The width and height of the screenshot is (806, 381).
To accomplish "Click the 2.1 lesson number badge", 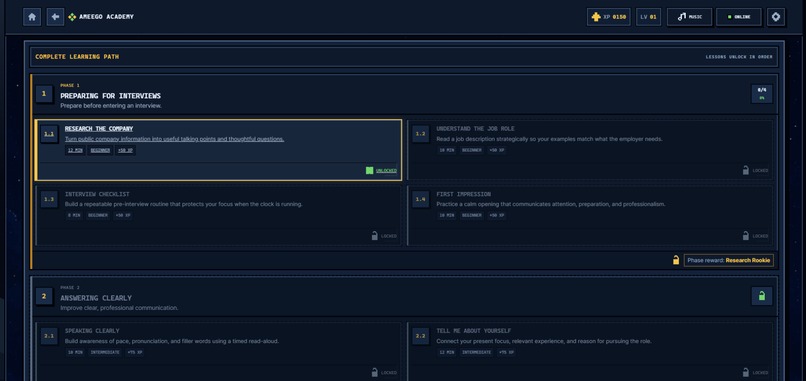I will click(49, 336).
